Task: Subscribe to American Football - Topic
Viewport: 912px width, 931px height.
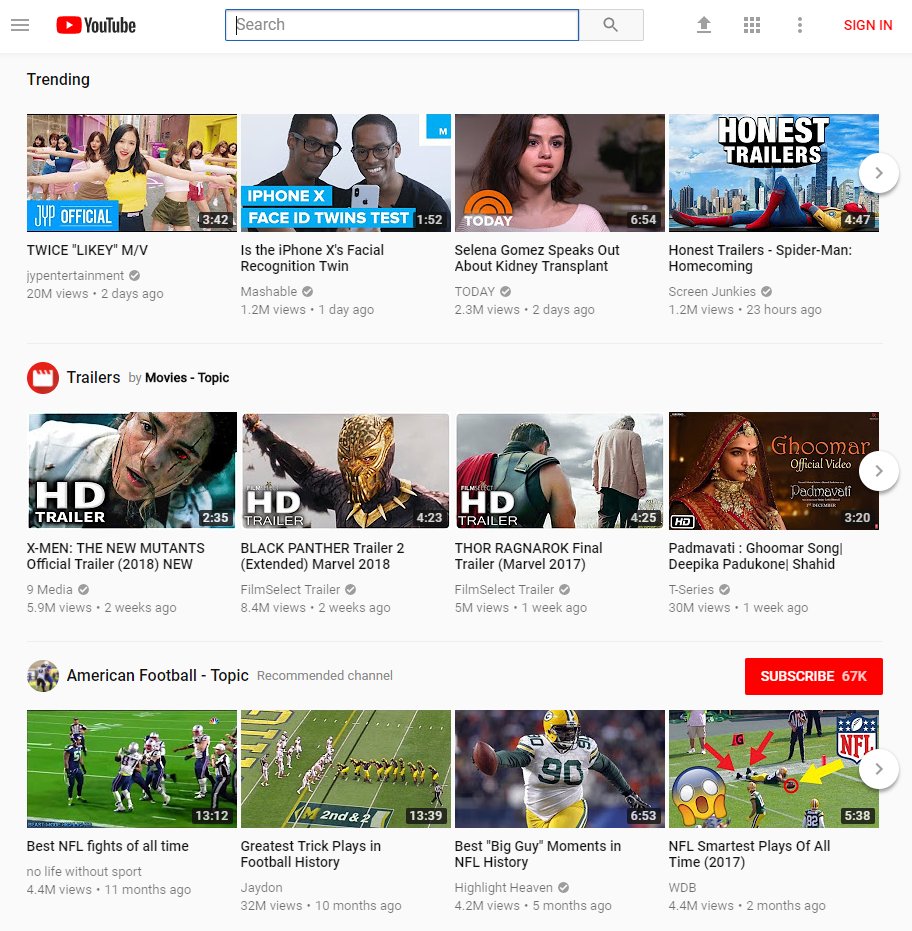Action: pyautogui.click(x=813, y=676)
